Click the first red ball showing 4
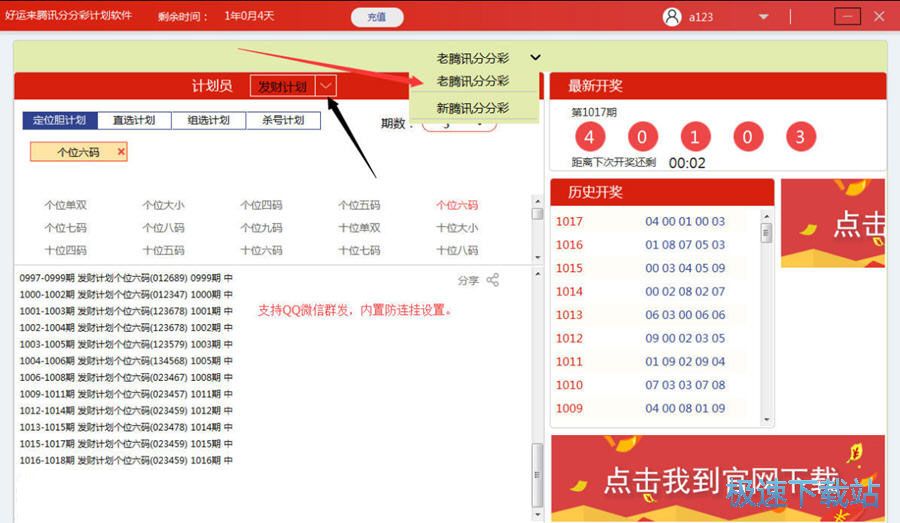The height and width of the screenshot is (523, 900). coord(589,137)
